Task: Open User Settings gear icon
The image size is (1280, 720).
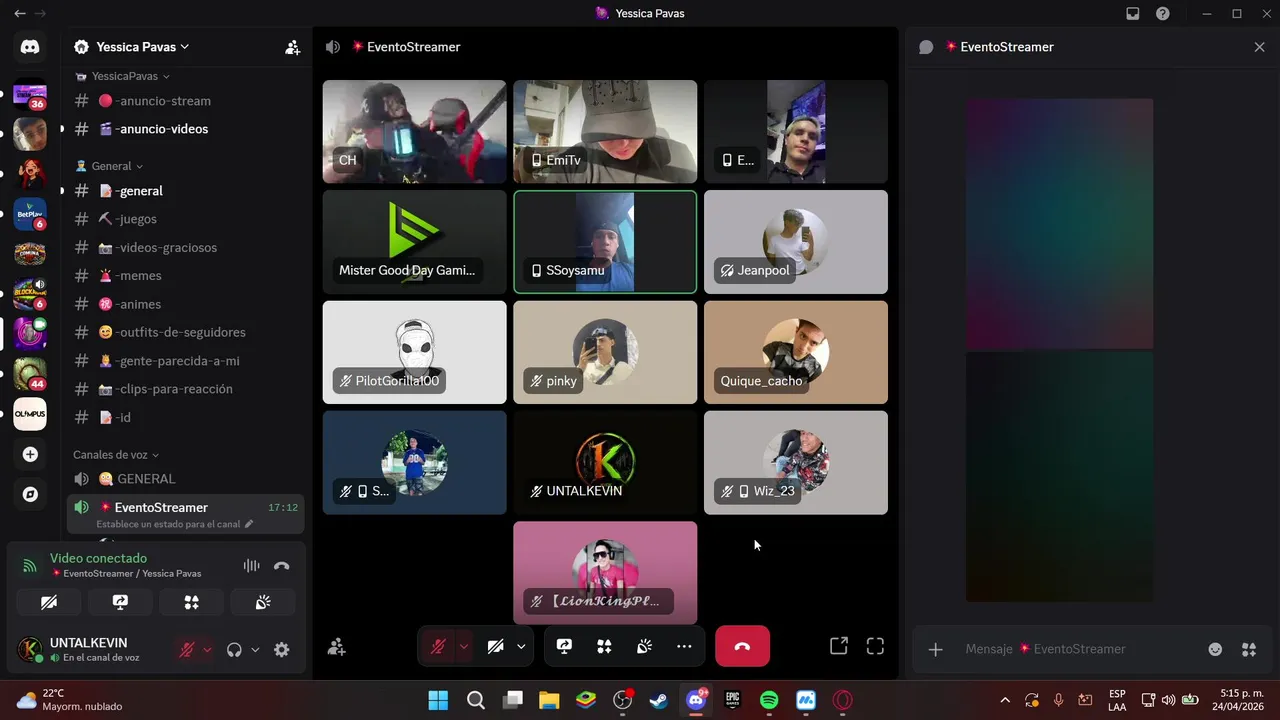Action: [282, 650]
